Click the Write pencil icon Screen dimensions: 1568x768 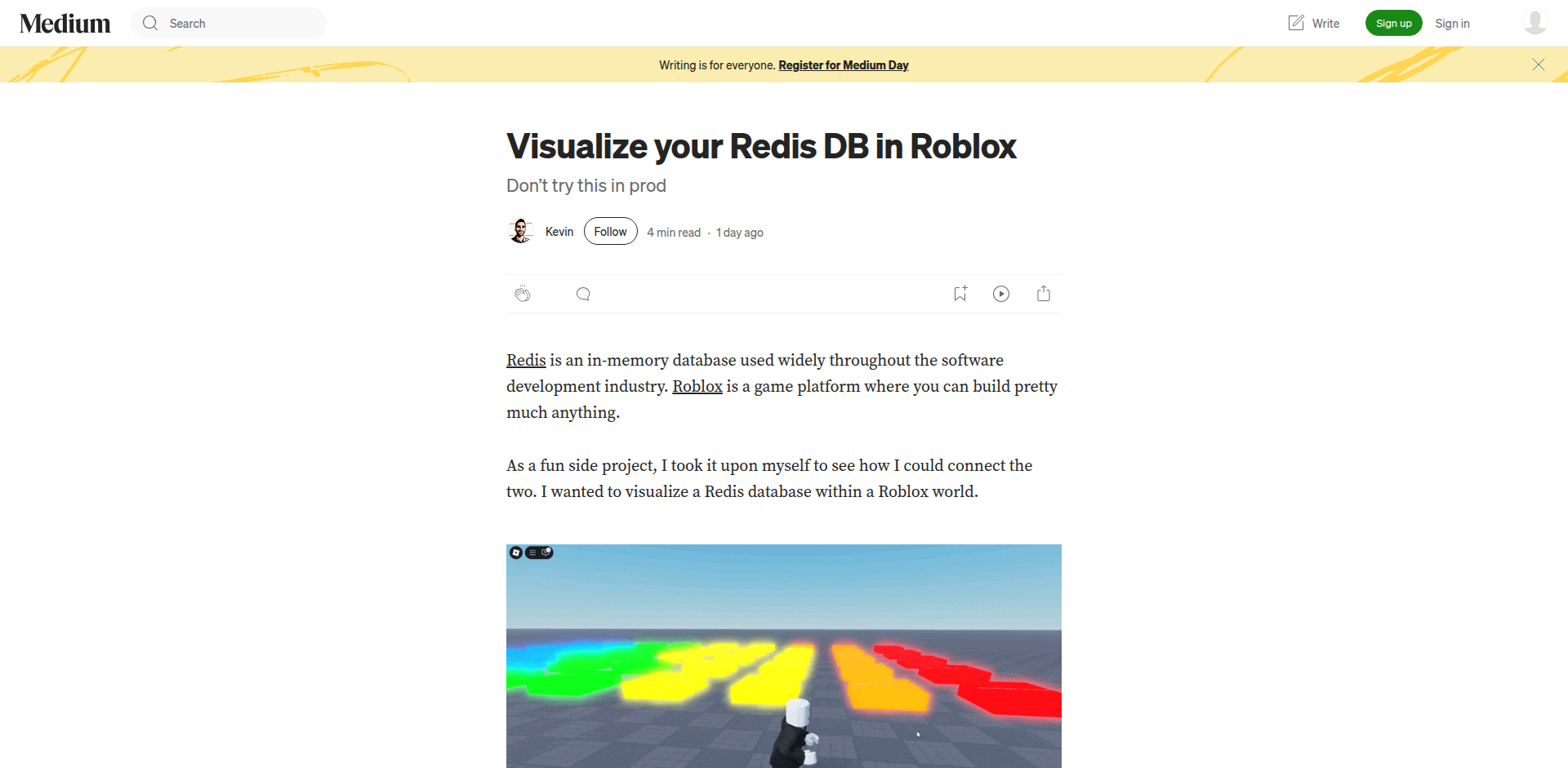point(1296,23)
